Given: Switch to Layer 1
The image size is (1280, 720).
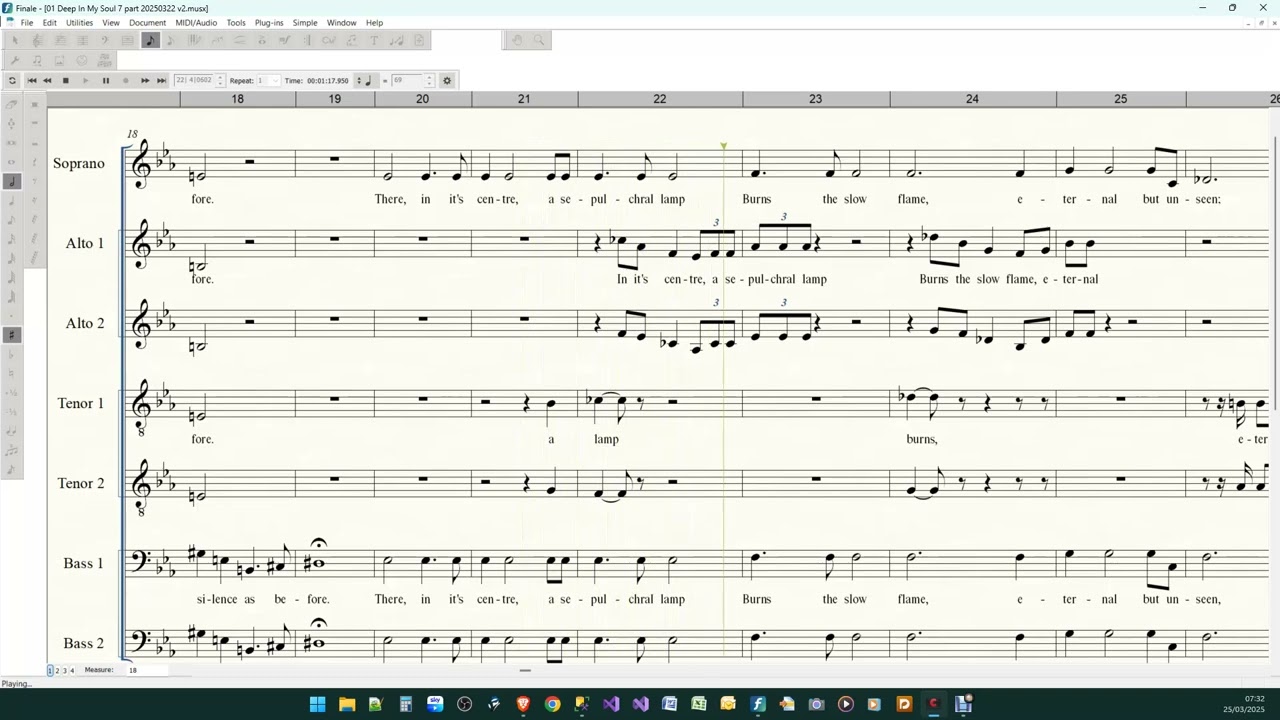Looking at the screenshot, I should click(50, 670).
